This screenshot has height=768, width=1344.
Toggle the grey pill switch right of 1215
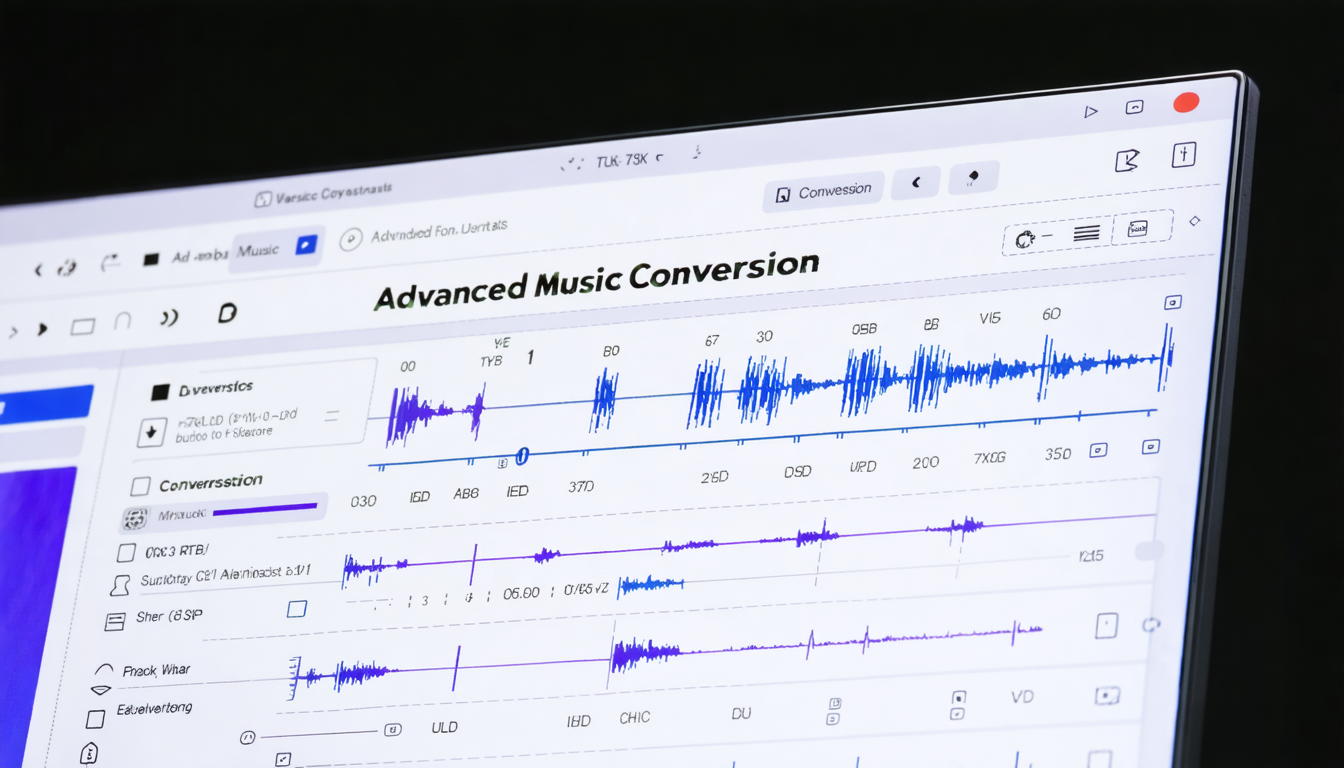tap(1150, 551)
